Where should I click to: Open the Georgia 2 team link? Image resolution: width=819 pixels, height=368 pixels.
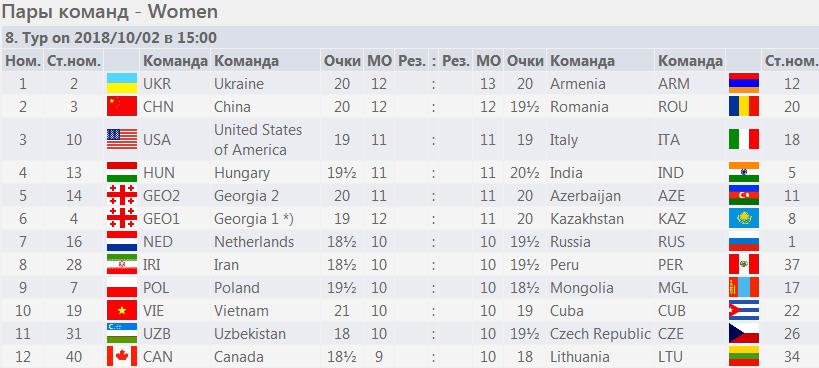coord(247,196)
